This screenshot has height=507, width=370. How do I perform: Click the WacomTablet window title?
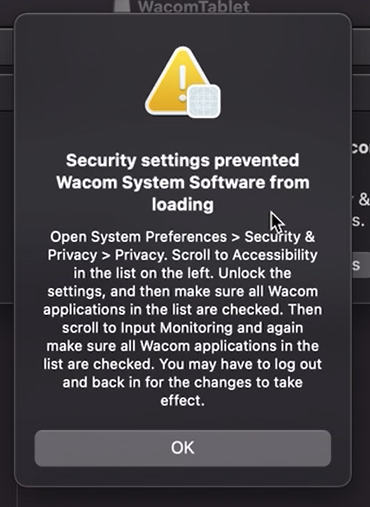point(194,6)
